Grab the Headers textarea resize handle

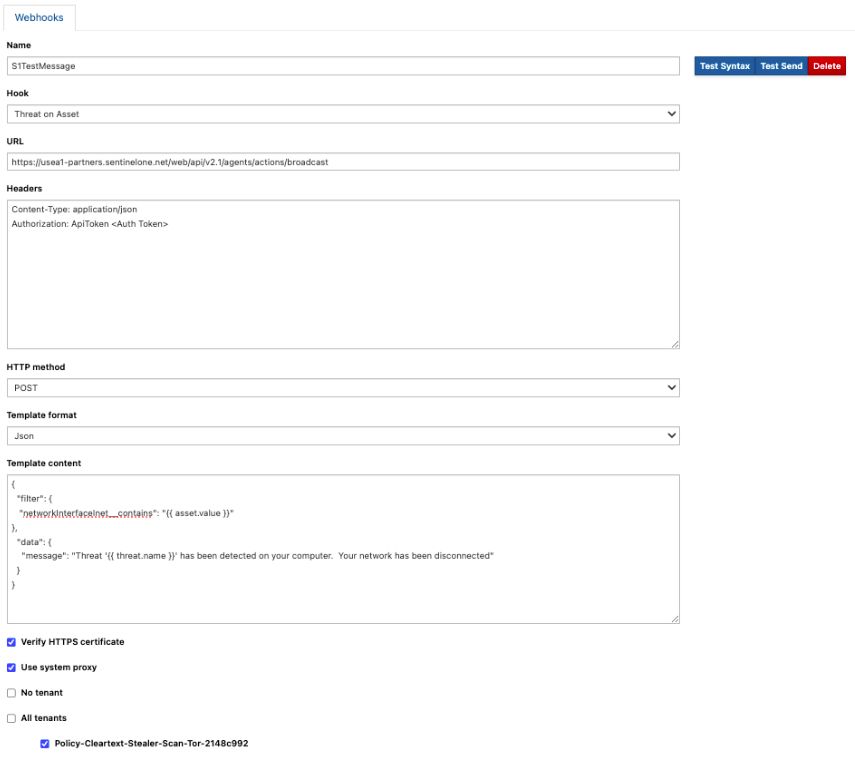pos(675,344)
